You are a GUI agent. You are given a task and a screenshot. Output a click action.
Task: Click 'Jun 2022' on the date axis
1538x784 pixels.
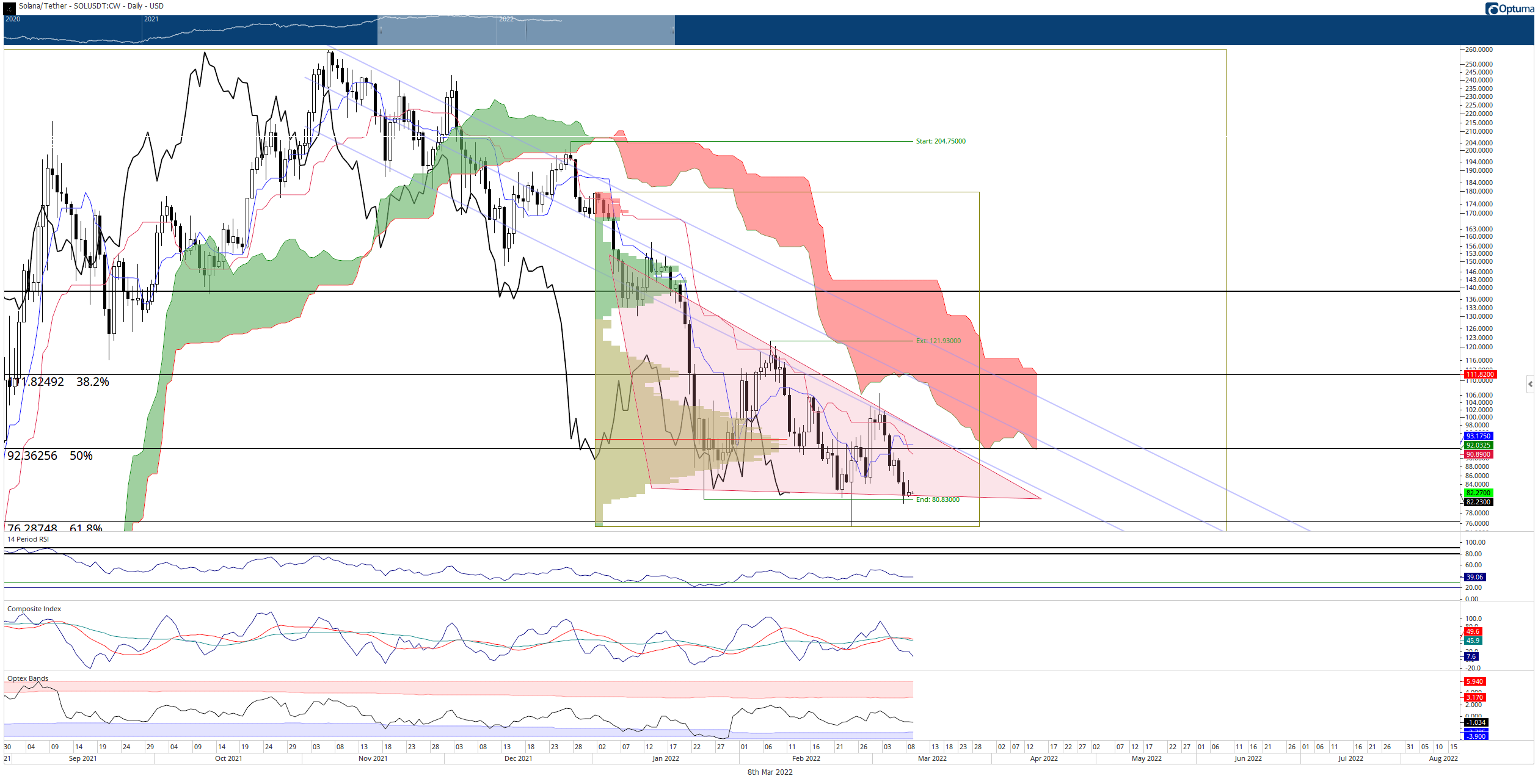(1248, 758)
